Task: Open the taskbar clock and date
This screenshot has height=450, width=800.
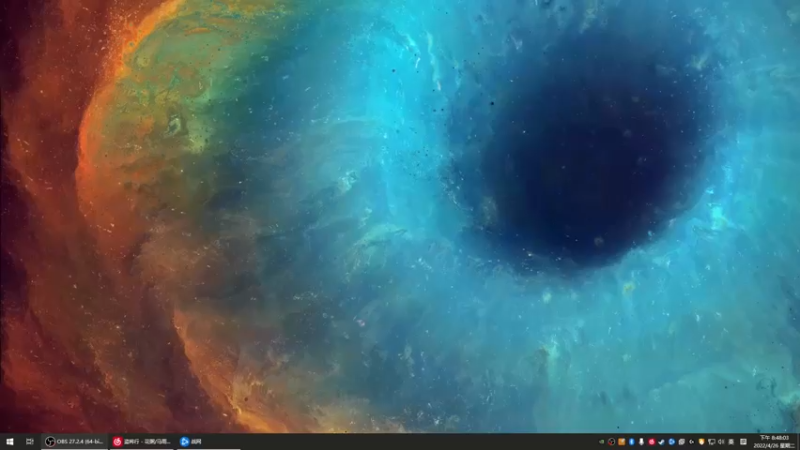Action: coord(773,442)
